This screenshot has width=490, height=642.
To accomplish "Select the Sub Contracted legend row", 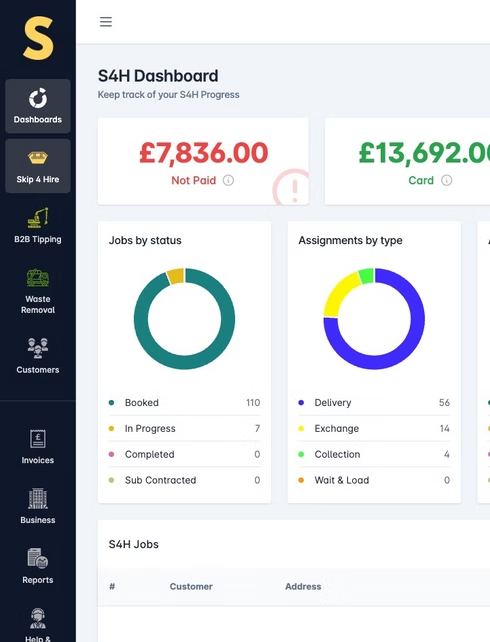I will [184, 480].
